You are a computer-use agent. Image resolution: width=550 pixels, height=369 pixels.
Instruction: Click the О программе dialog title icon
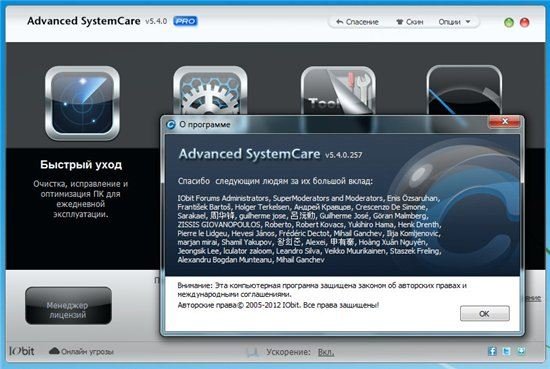(x=171, y=125)
